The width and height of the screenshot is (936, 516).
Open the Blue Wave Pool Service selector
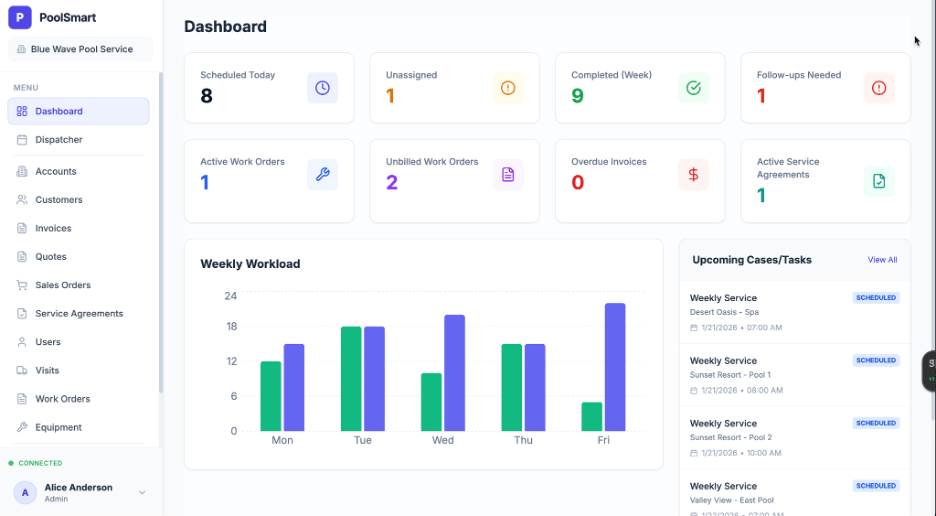[x=80, y=49]
